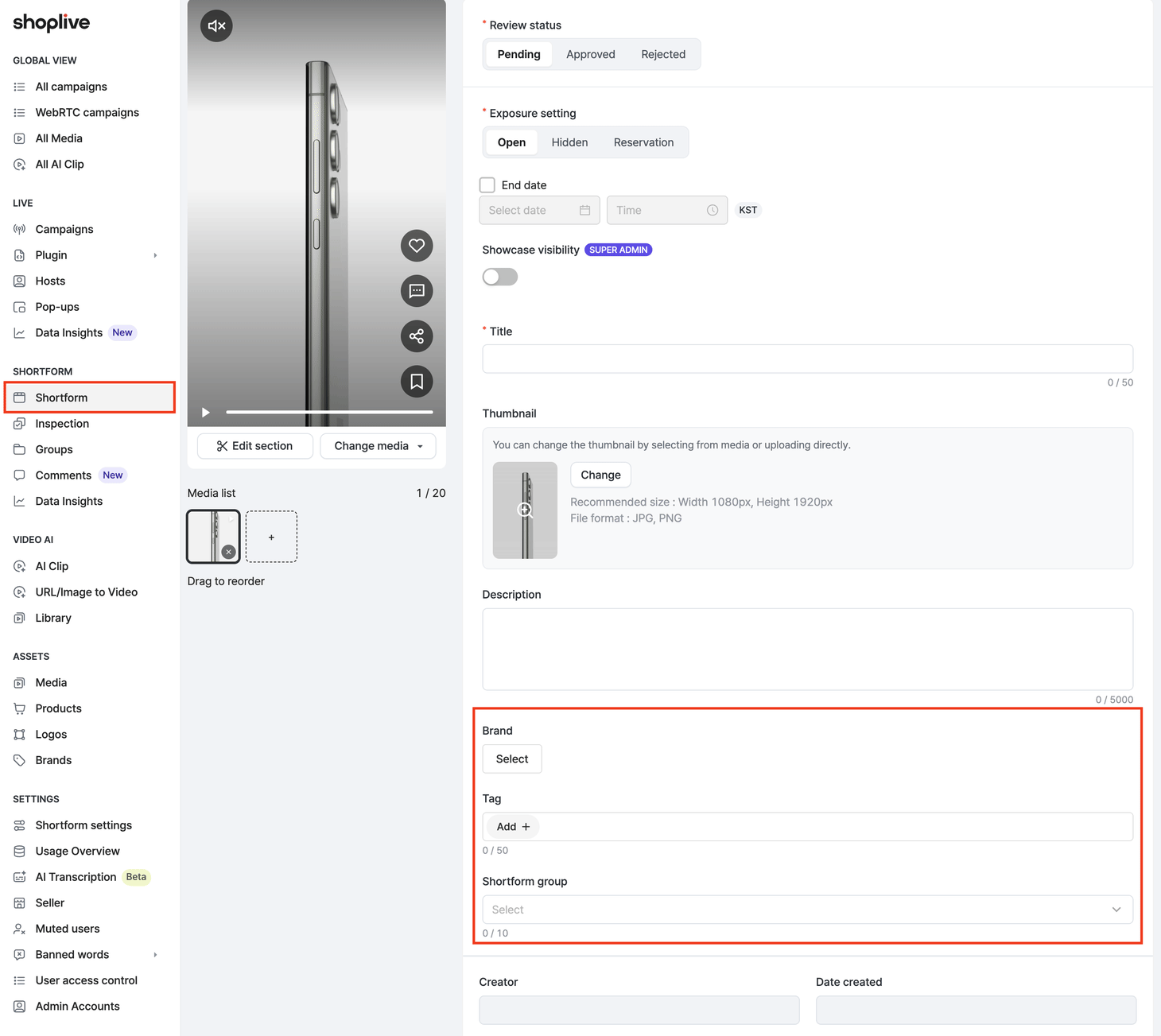Open Inspection in the Shortform section
Image resolution: width=1161 pixels, height=1036 pixels.
pos(62,424)
